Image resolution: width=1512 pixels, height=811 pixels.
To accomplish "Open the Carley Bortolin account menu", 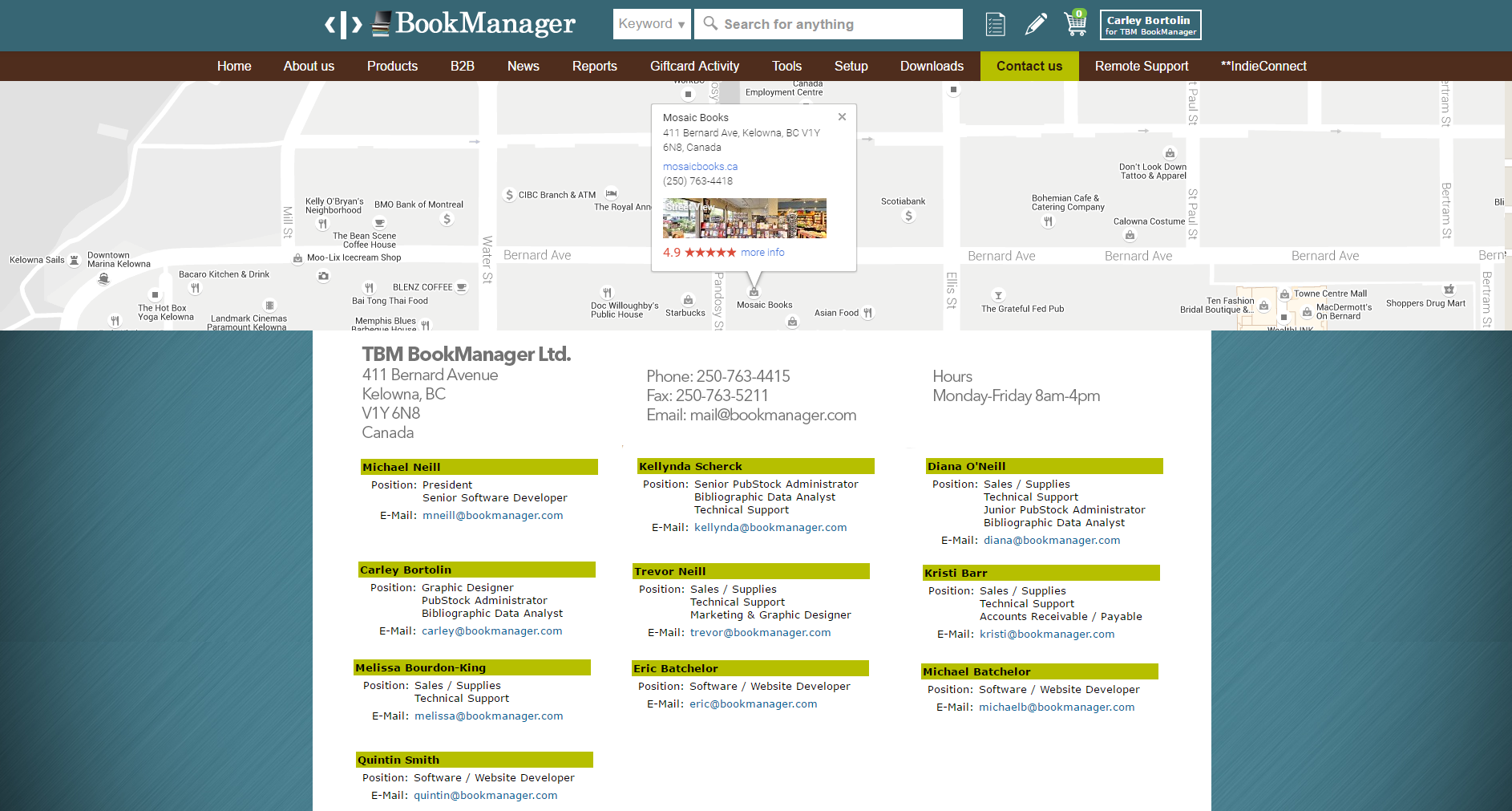I will [1150, 25].
